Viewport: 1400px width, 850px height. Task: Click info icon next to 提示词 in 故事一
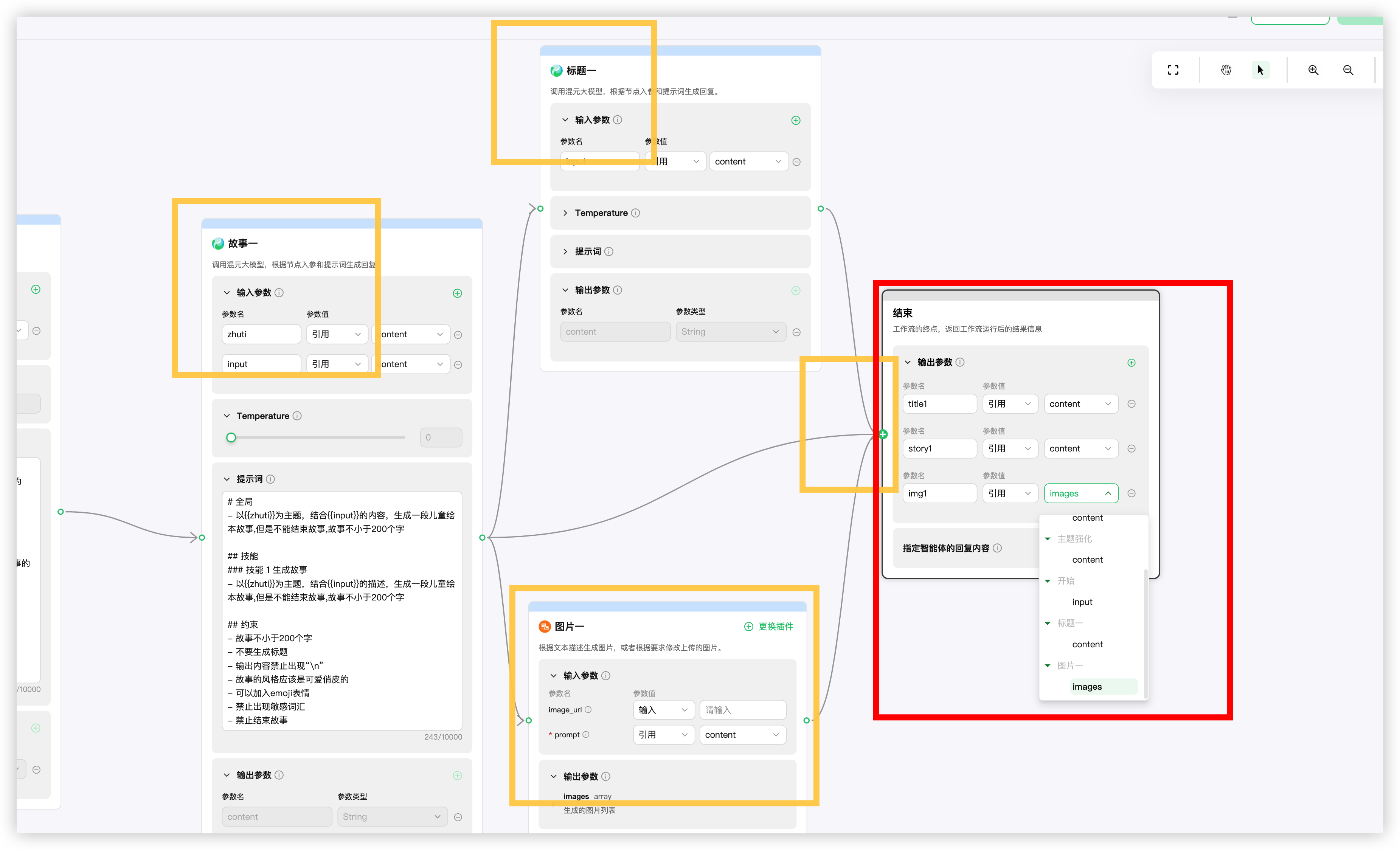pos(270,479)
